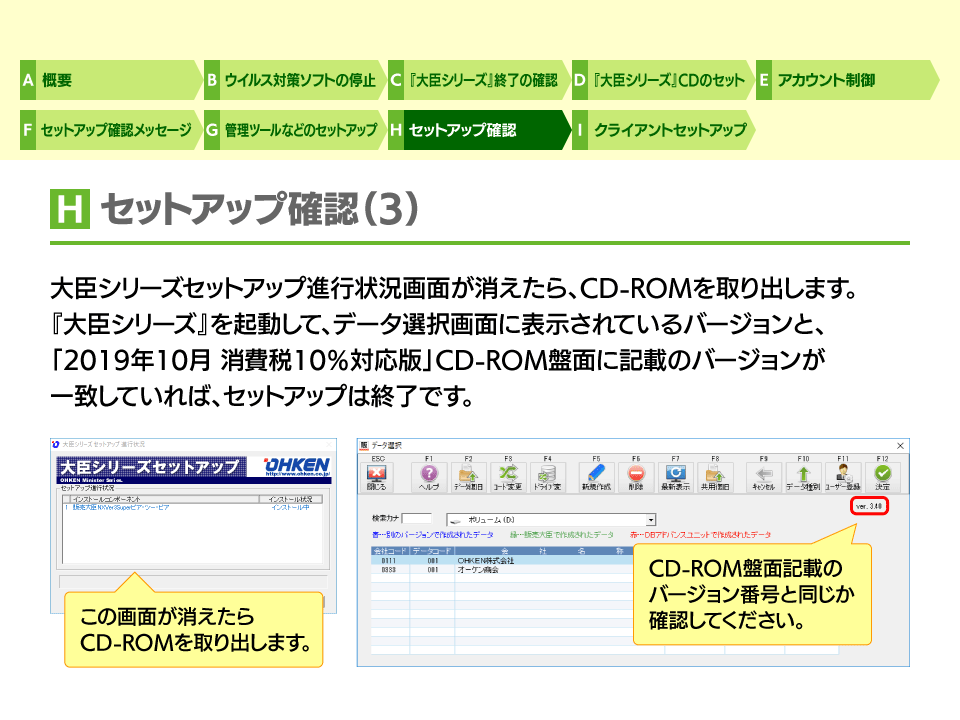Click the 会社コード column header
The width and height of the screenshot is (960, 720).
(x=390, y=551)
